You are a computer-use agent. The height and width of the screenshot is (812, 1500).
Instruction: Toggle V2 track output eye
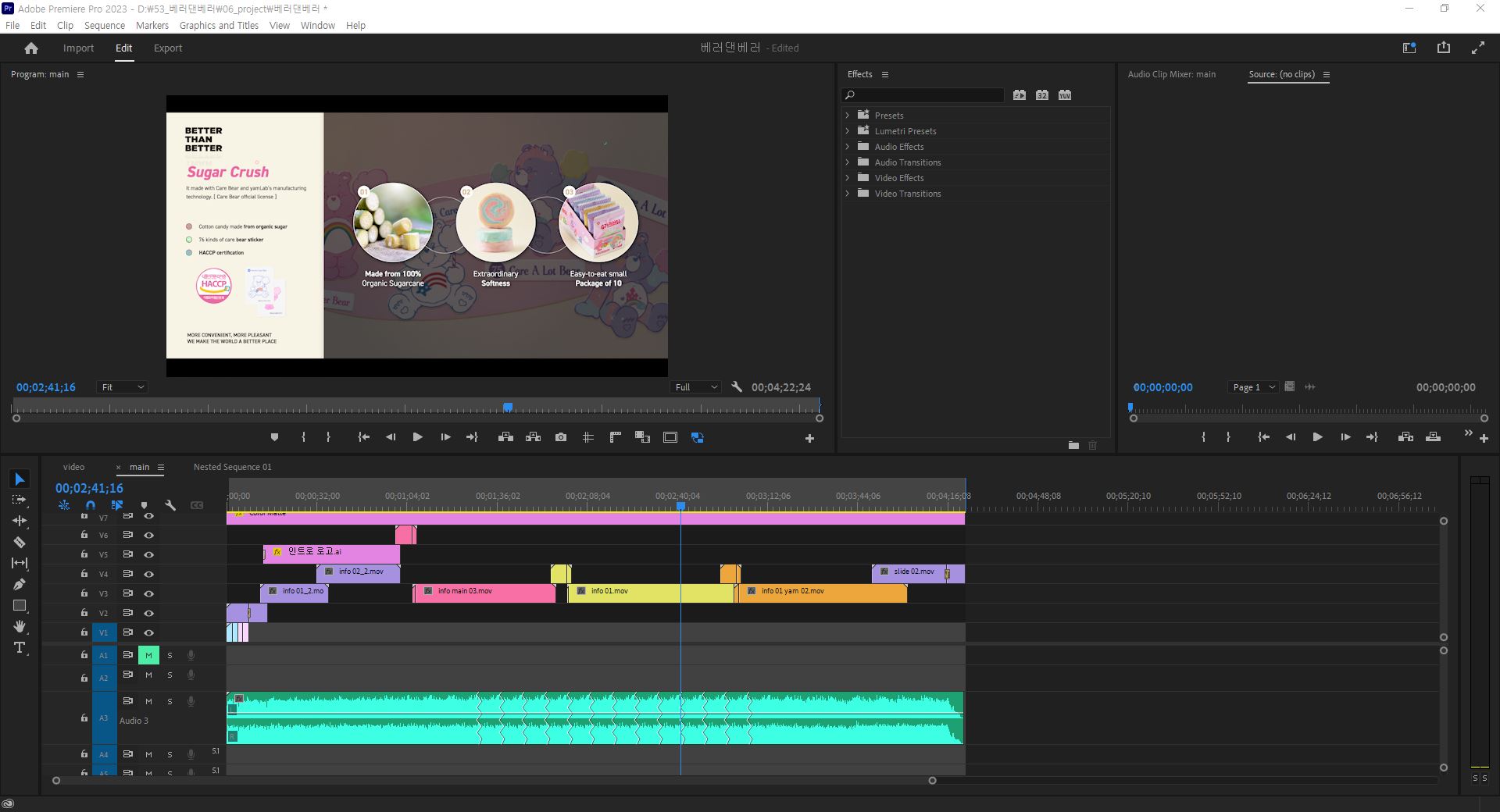(148, 614)
